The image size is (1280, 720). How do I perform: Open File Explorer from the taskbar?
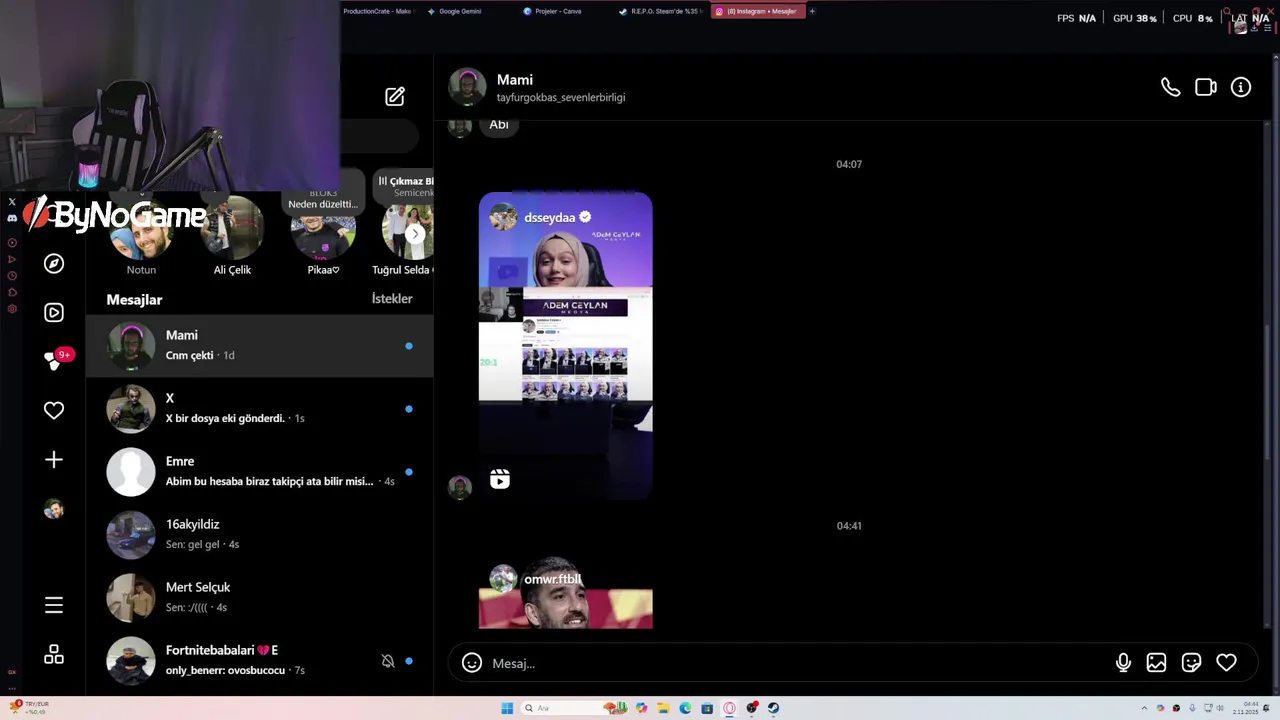(663, 708)
